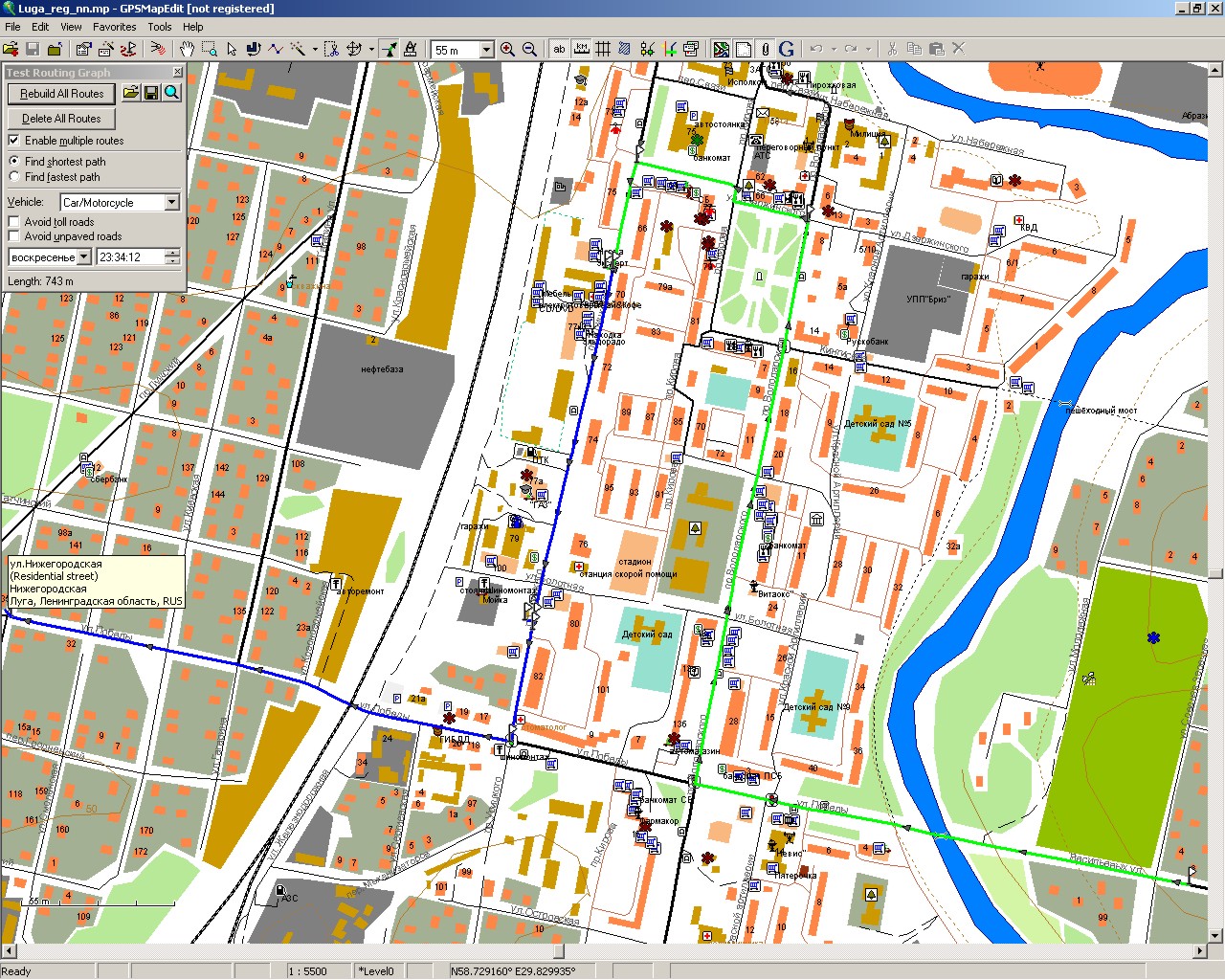Click the 'Пешеходный мост' map label
Image resolution: width=1225 pixels, height=980 pixels.
[1102, 411]
